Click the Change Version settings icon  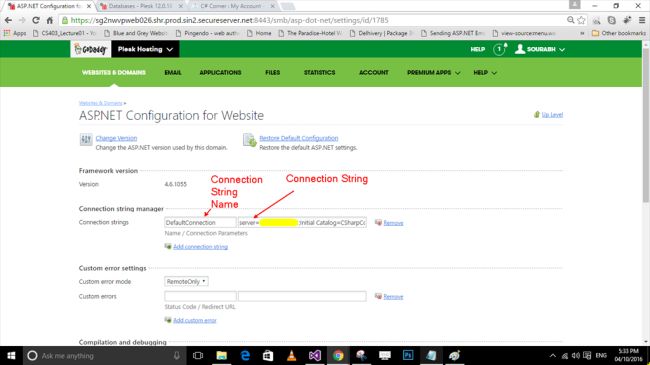coord(86,139)
